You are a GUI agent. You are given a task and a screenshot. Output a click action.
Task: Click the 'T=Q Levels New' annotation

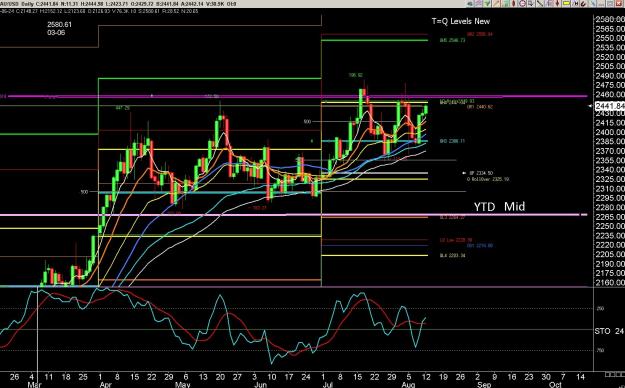click(460, 21)
